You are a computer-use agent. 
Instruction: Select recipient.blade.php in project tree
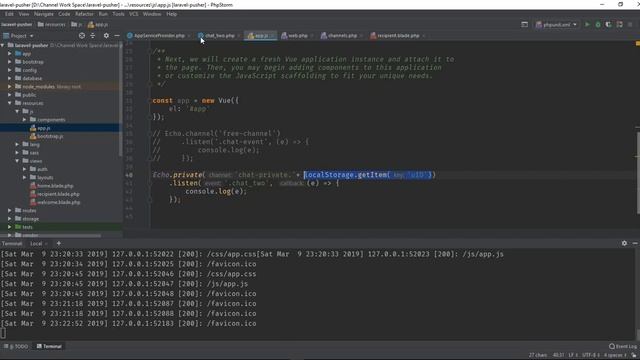58,194
